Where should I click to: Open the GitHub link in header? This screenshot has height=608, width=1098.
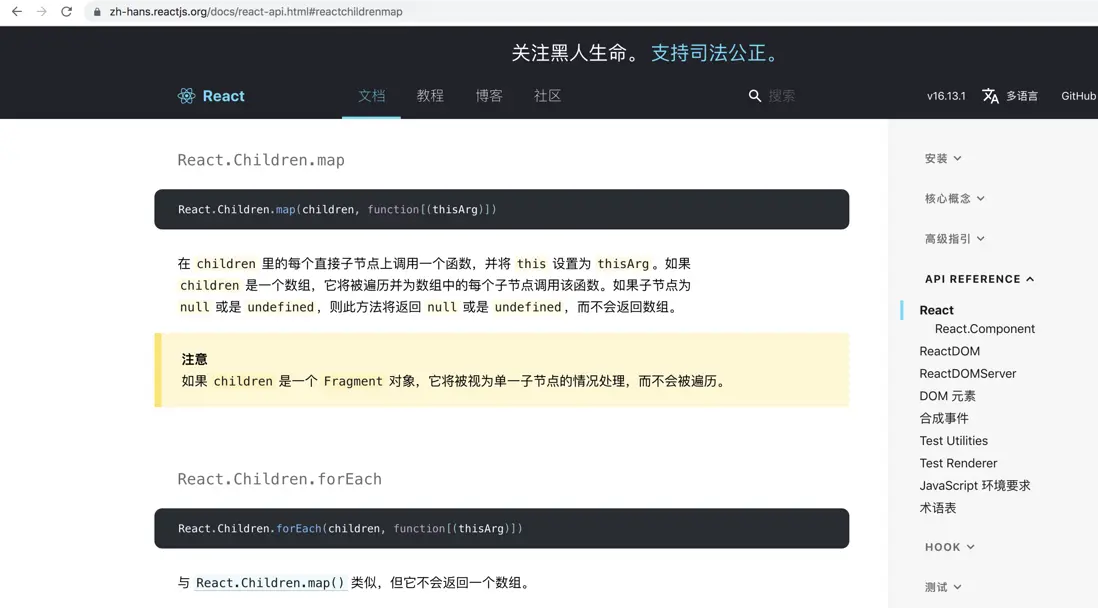click(1078, 96)
